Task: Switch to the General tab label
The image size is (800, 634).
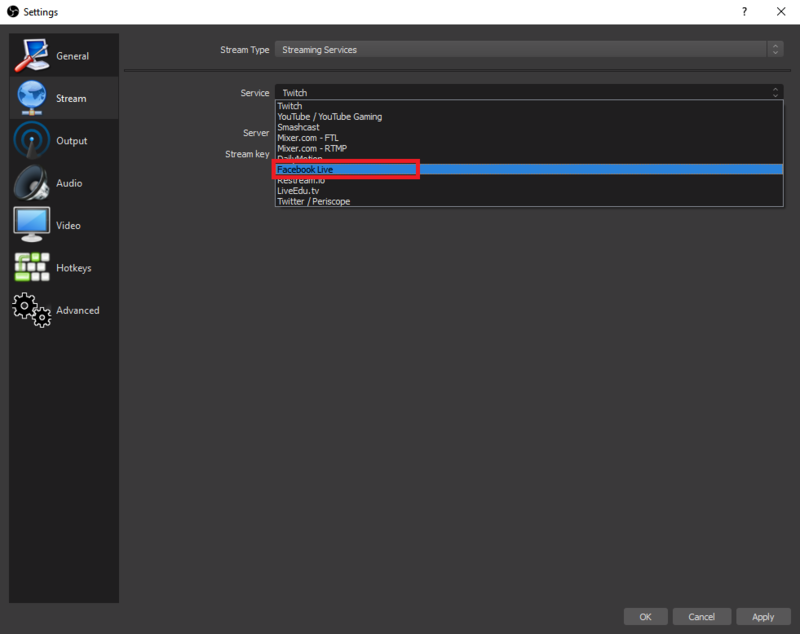Action: point(72,56)
